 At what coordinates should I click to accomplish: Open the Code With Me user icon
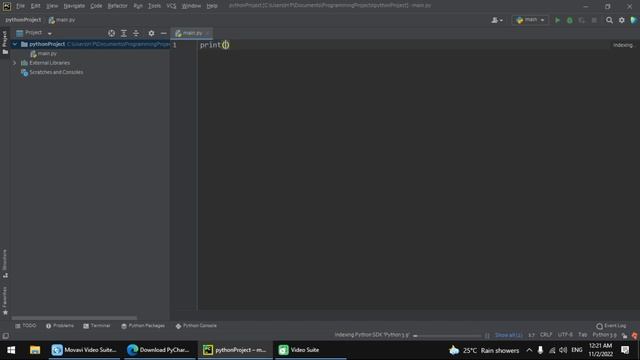coord(496,20)
